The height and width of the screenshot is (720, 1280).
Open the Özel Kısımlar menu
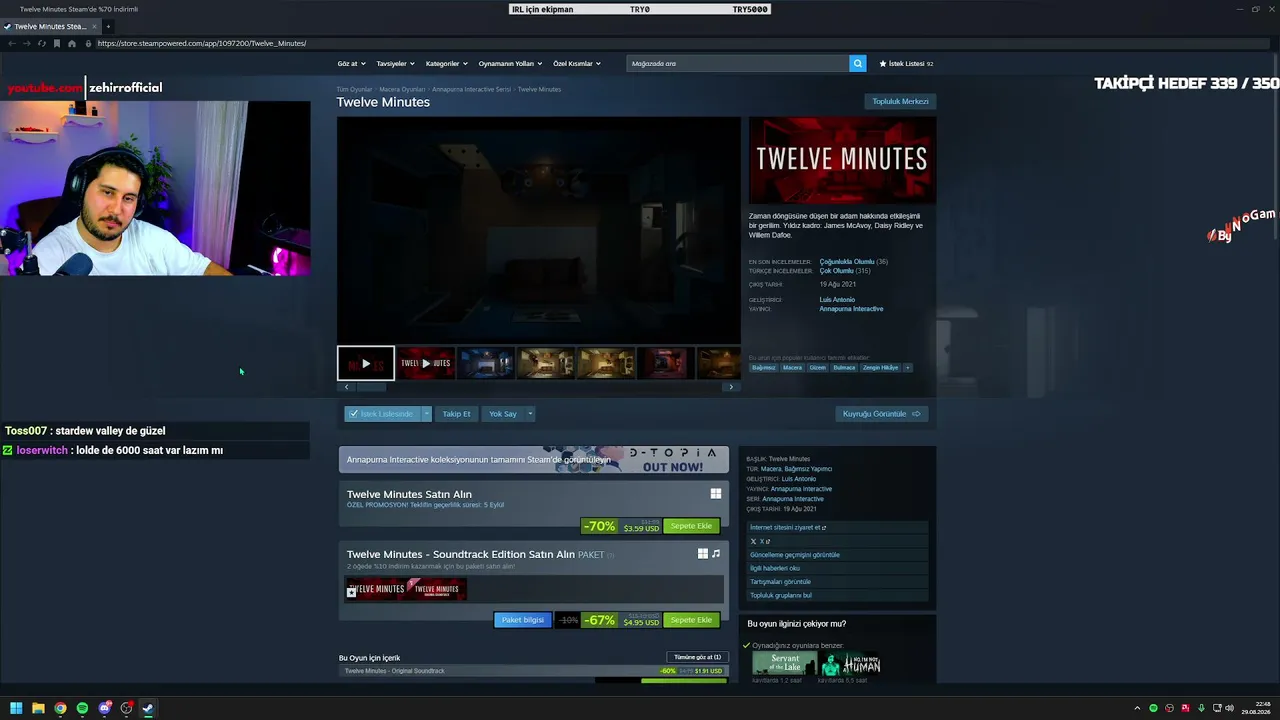(577, 63)
